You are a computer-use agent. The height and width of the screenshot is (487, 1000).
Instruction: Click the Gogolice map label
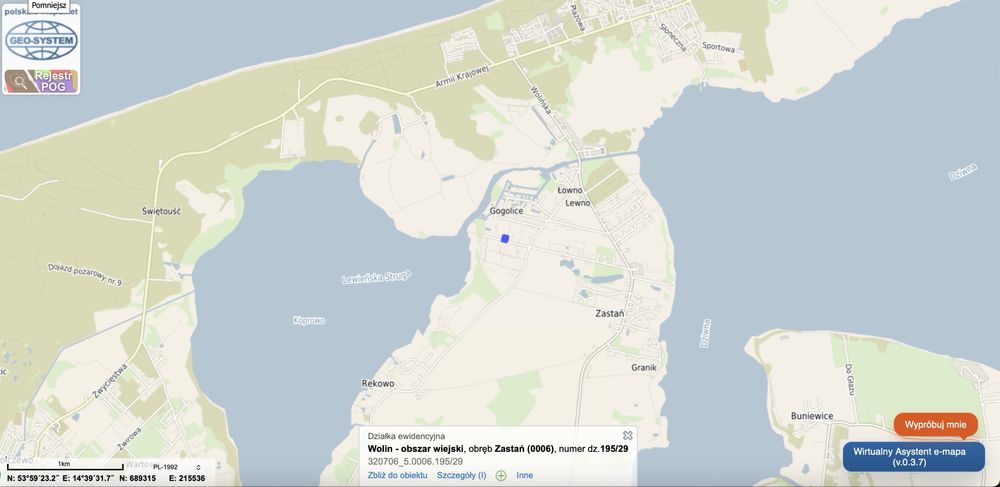coord(506,210)
